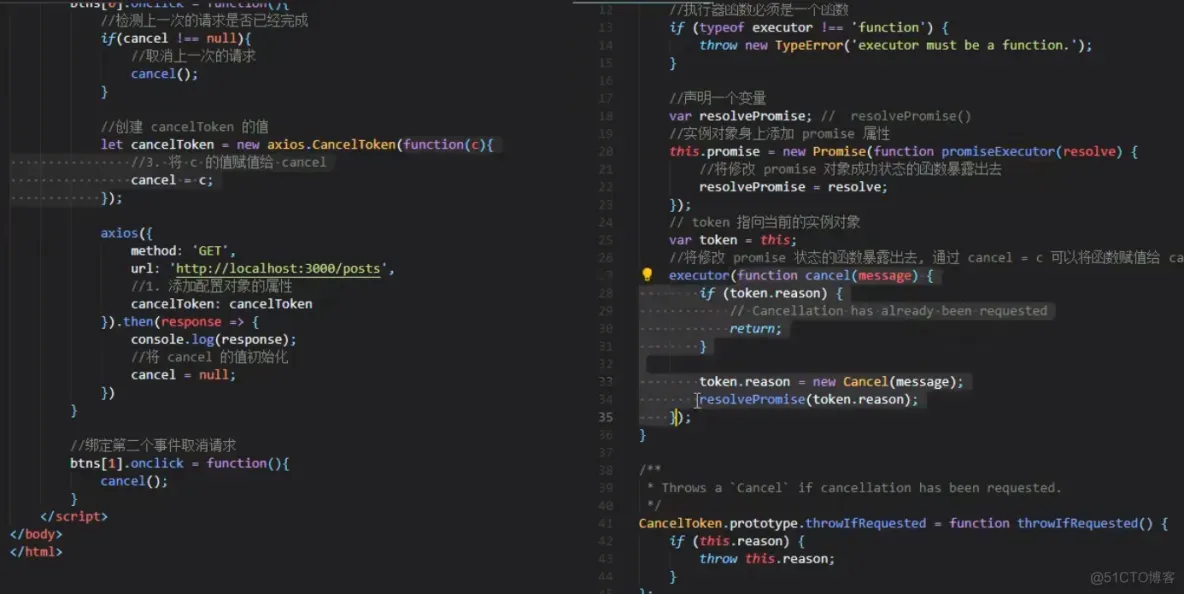Screen dimensions: 1184x594
Task: Click the 'if (this.reason) {' line
Action: coord(737,541)
